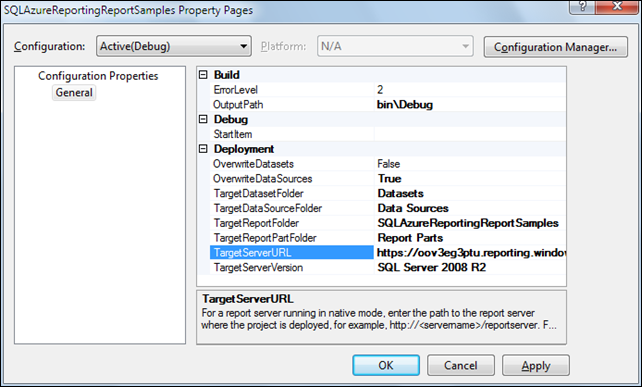Open the Configuration dropdown showing Active(Debug)
Viewport: 642px width, 387px height.
point(174,46)
